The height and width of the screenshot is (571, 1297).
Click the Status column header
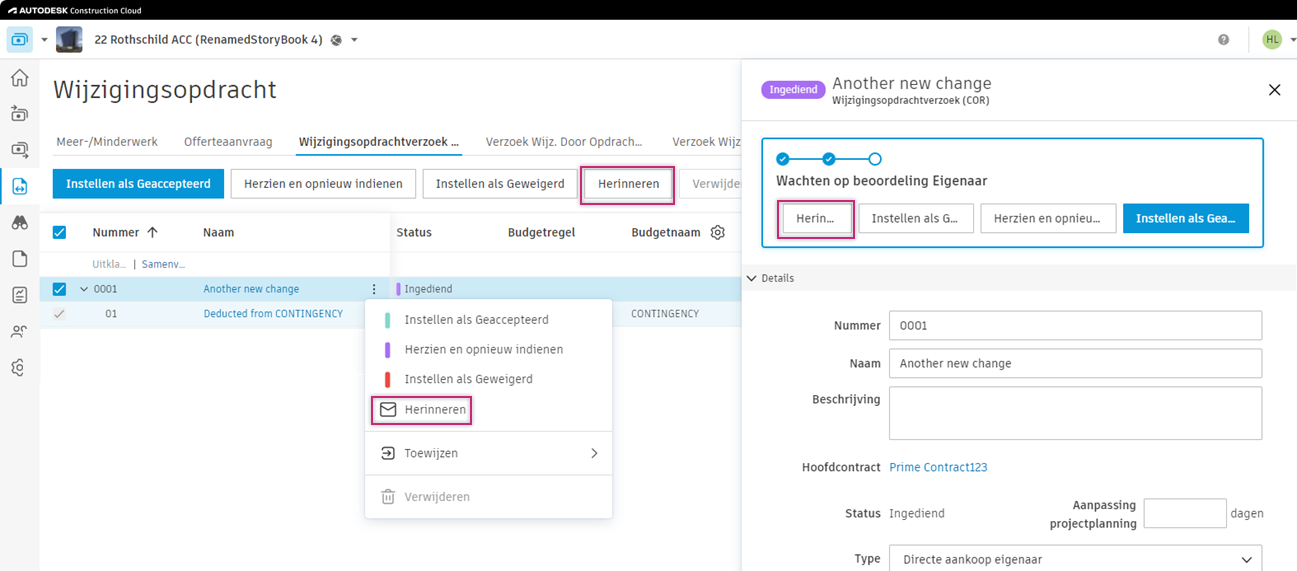[x=414, y=232]
